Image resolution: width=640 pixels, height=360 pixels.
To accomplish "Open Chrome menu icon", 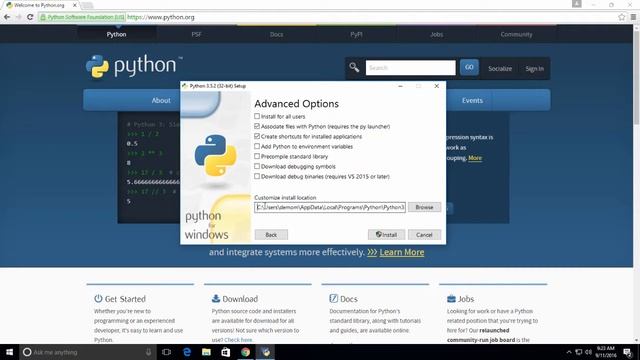I will pyautogui.click(x=633, y=17).
